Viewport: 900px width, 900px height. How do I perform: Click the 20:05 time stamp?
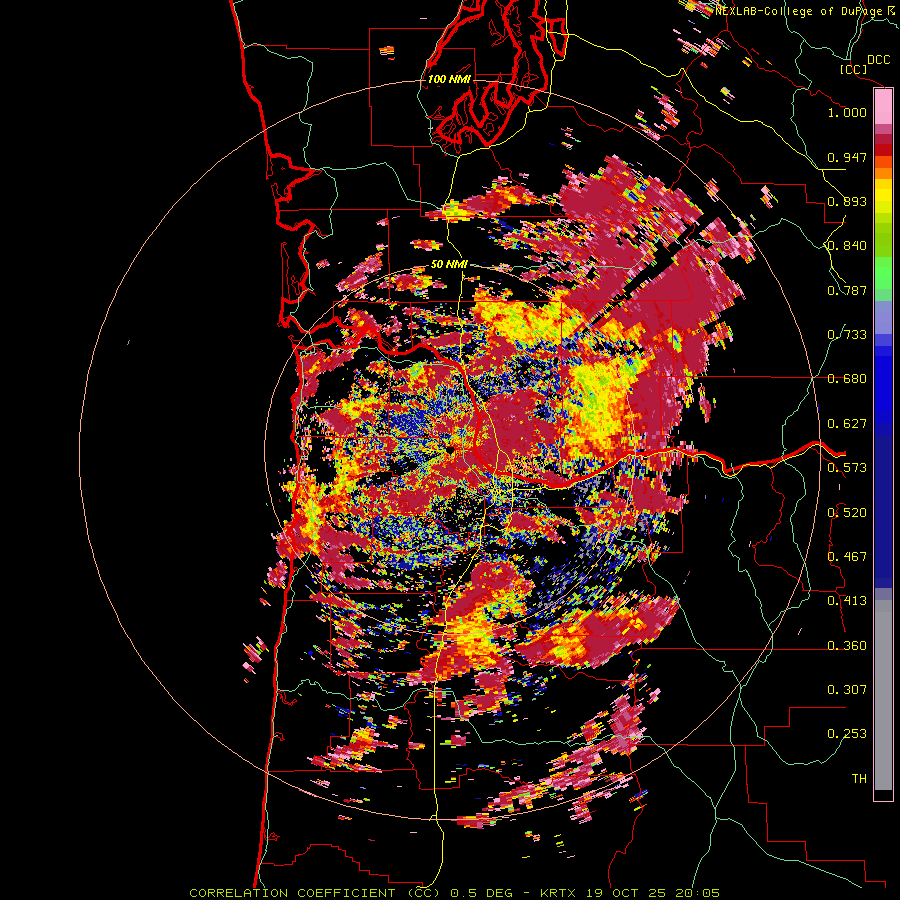[698, 893]
